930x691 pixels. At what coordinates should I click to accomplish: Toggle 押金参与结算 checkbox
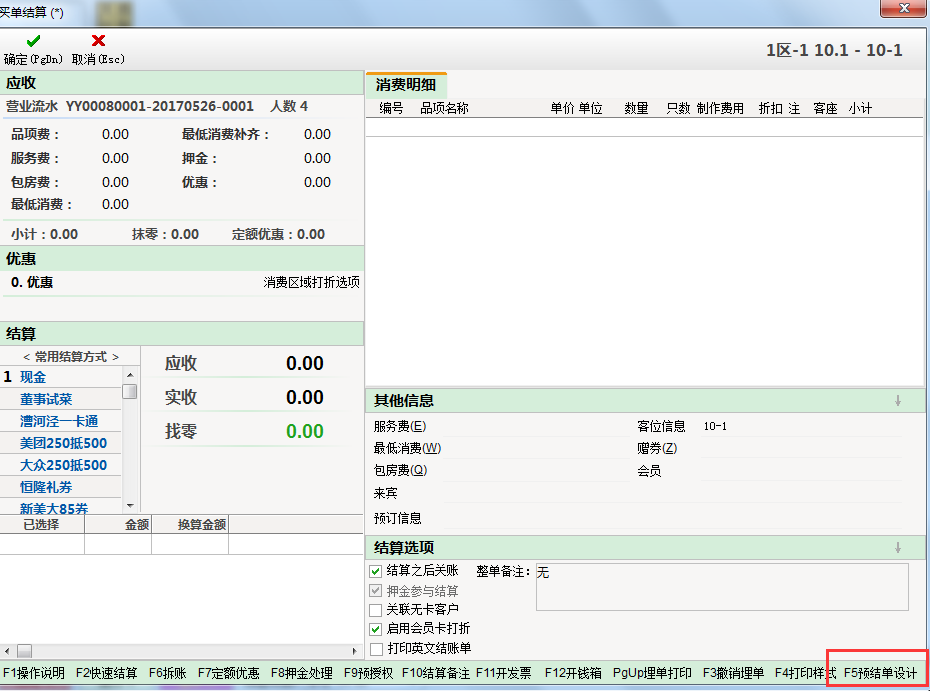pyautogui.click(x=375, y=591)
